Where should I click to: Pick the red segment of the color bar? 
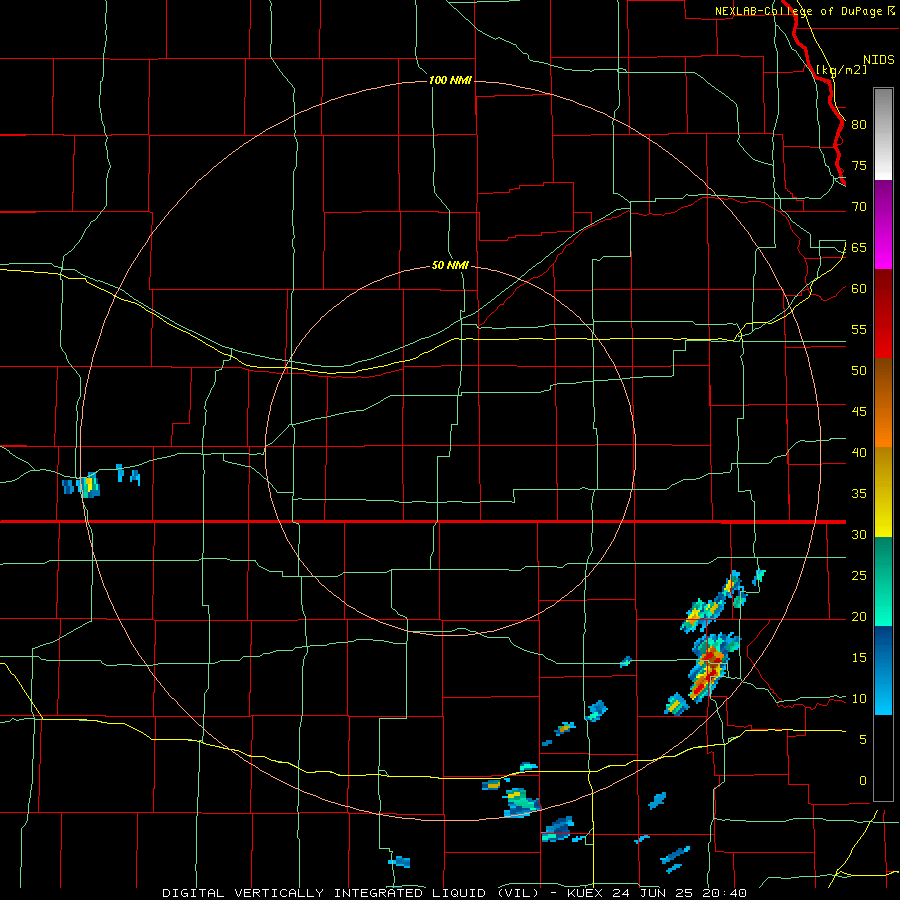click(x=883, y=313)
